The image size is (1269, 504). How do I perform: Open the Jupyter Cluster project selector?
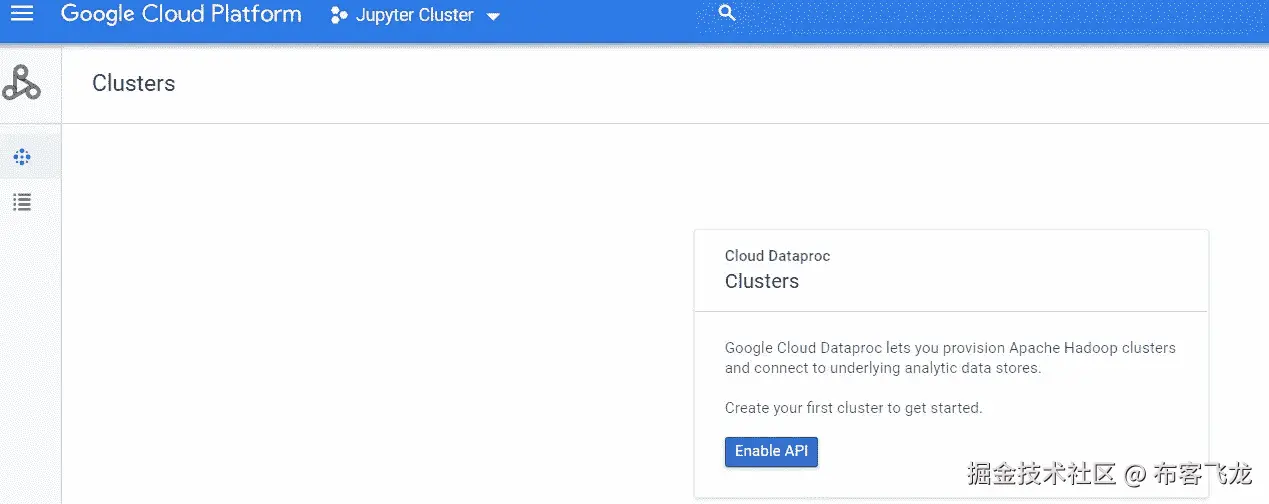[x=414, y=16]
